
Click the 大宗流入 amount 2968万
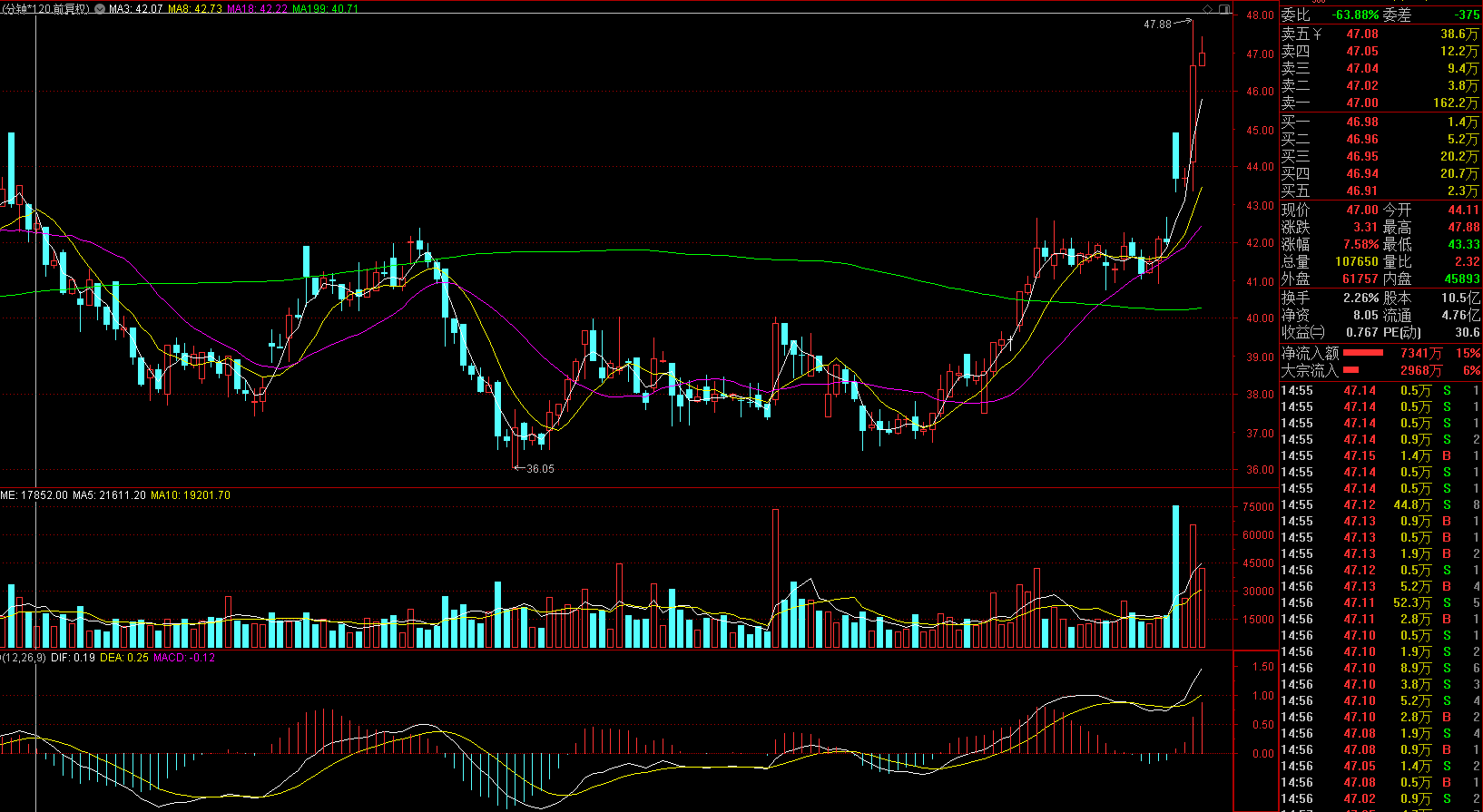[1420, 370]
